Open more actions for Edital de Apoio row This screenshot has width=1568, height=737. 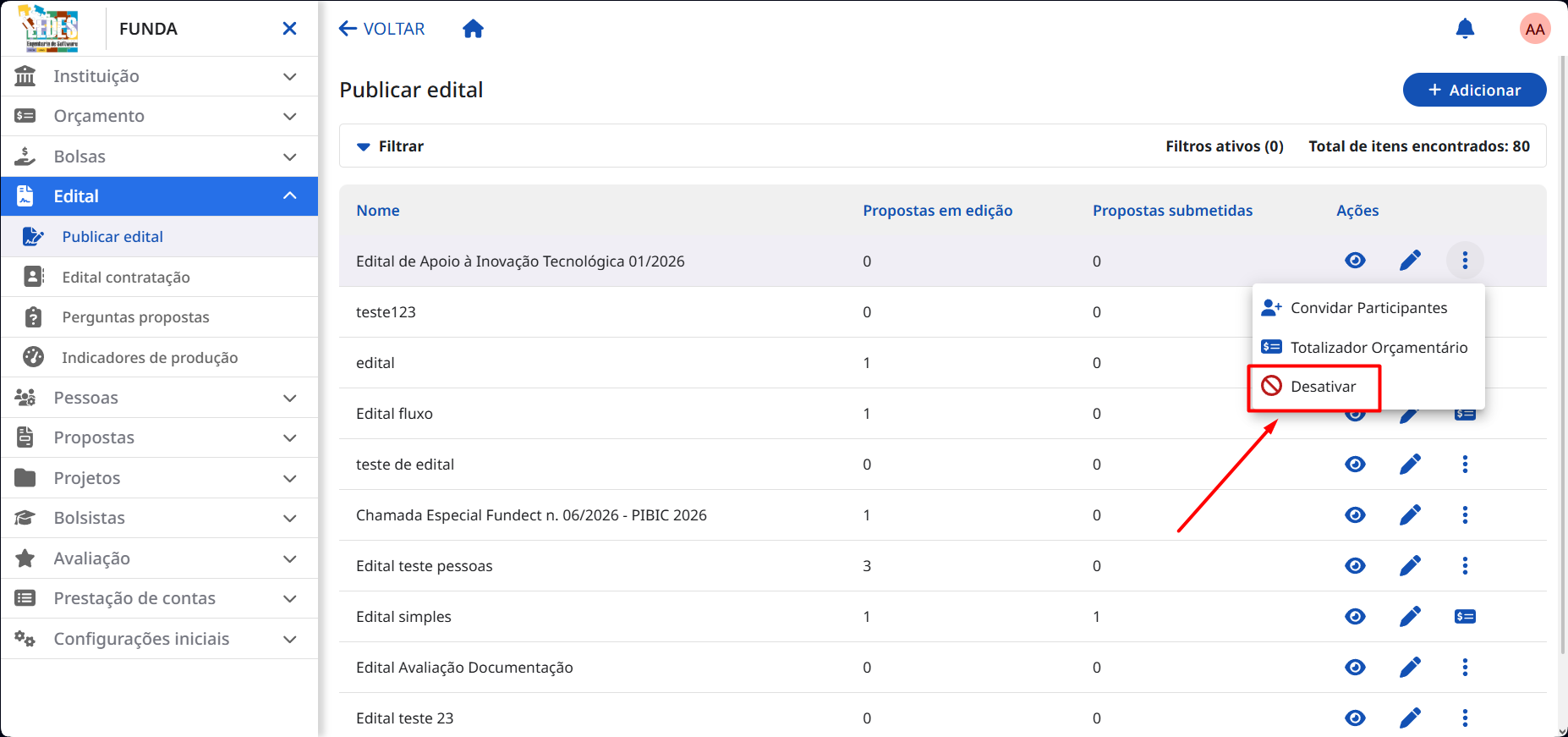(x=1465, y=261)
